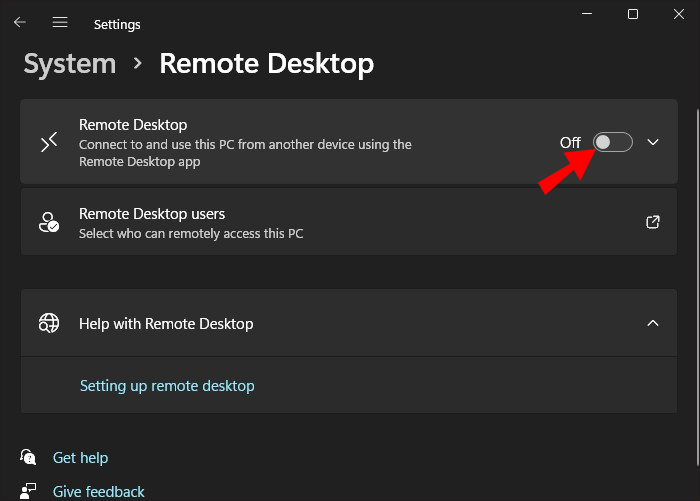Click the Give feedback link
The width and height of the screenshot is (700, 501).
(98, 491)
